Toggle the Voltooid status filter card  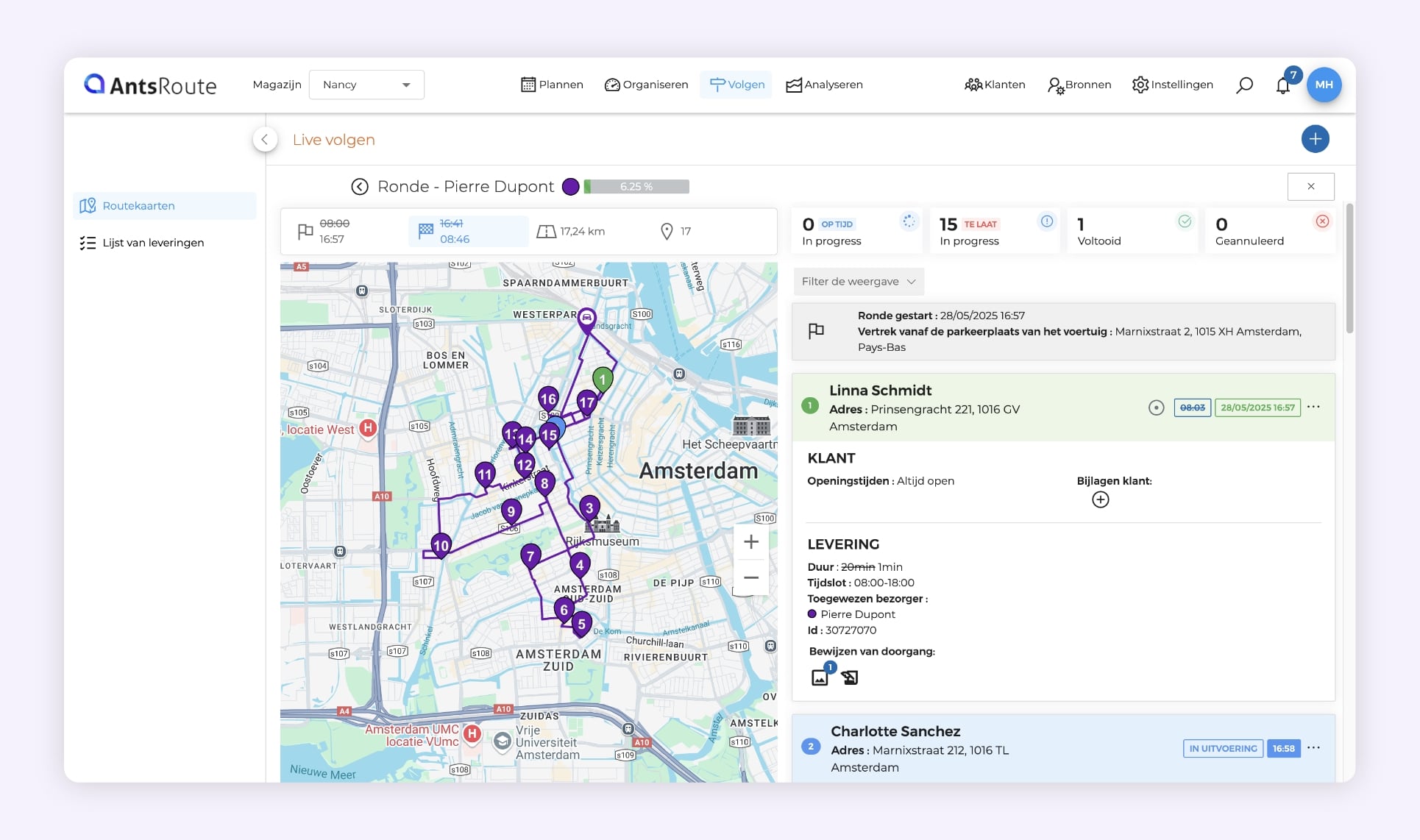pyautogui.click(x=1132, y=232)
